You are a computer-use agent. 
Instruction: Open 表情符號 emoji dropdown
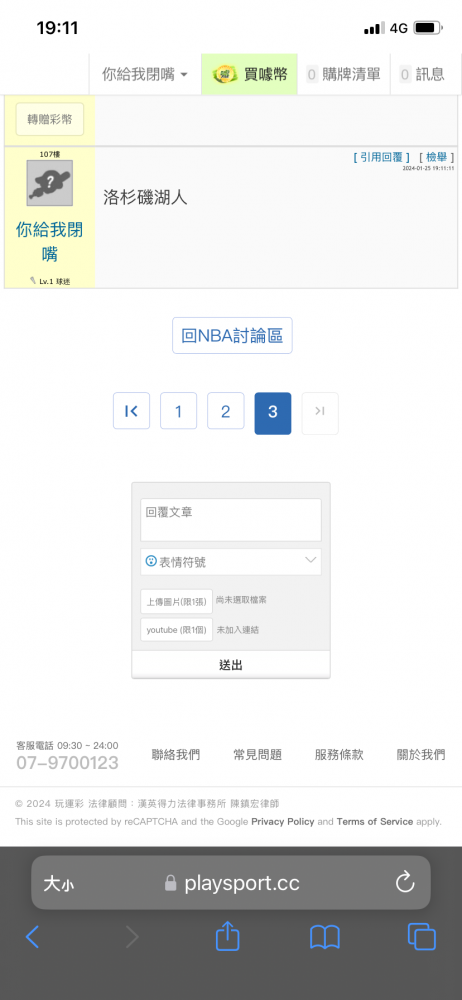click(231, 562)
